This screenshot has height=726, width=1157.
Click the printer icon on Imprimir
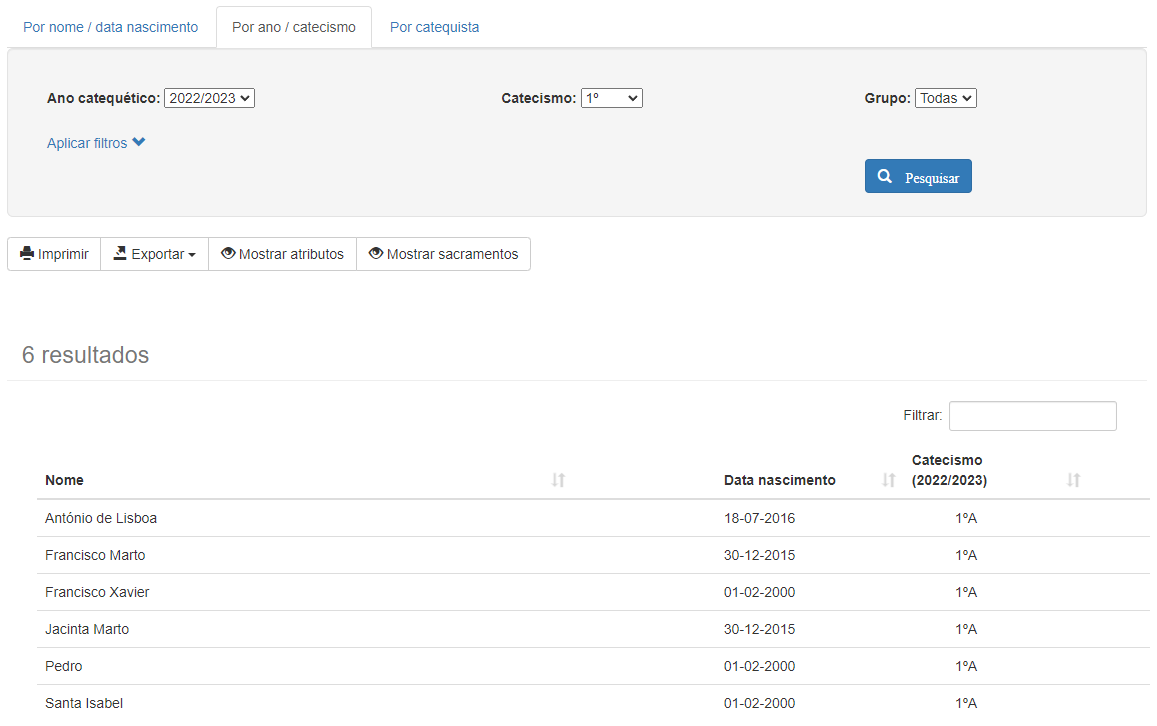pos(27,254)
